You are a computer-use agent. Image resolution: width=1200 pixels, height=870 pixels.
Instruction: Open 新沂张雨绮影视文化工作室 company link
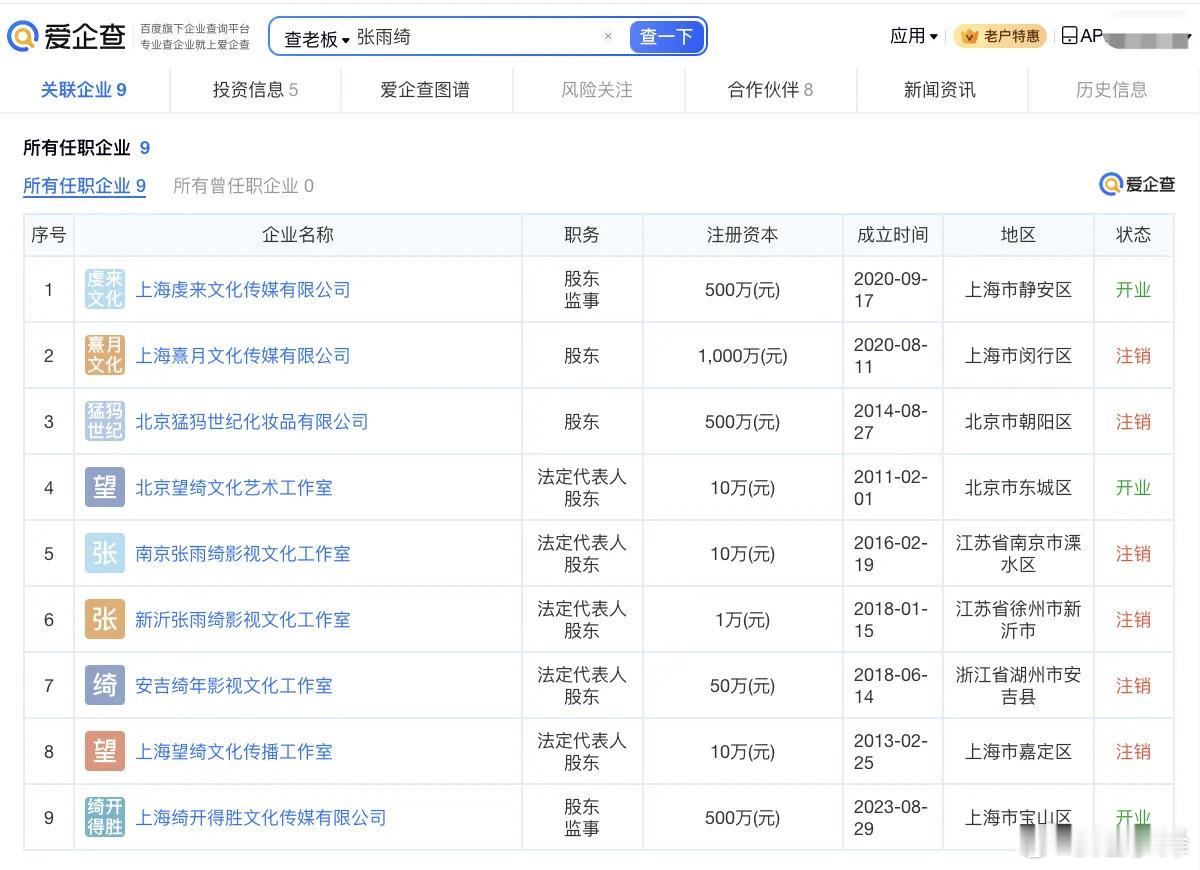coord(243,620)
